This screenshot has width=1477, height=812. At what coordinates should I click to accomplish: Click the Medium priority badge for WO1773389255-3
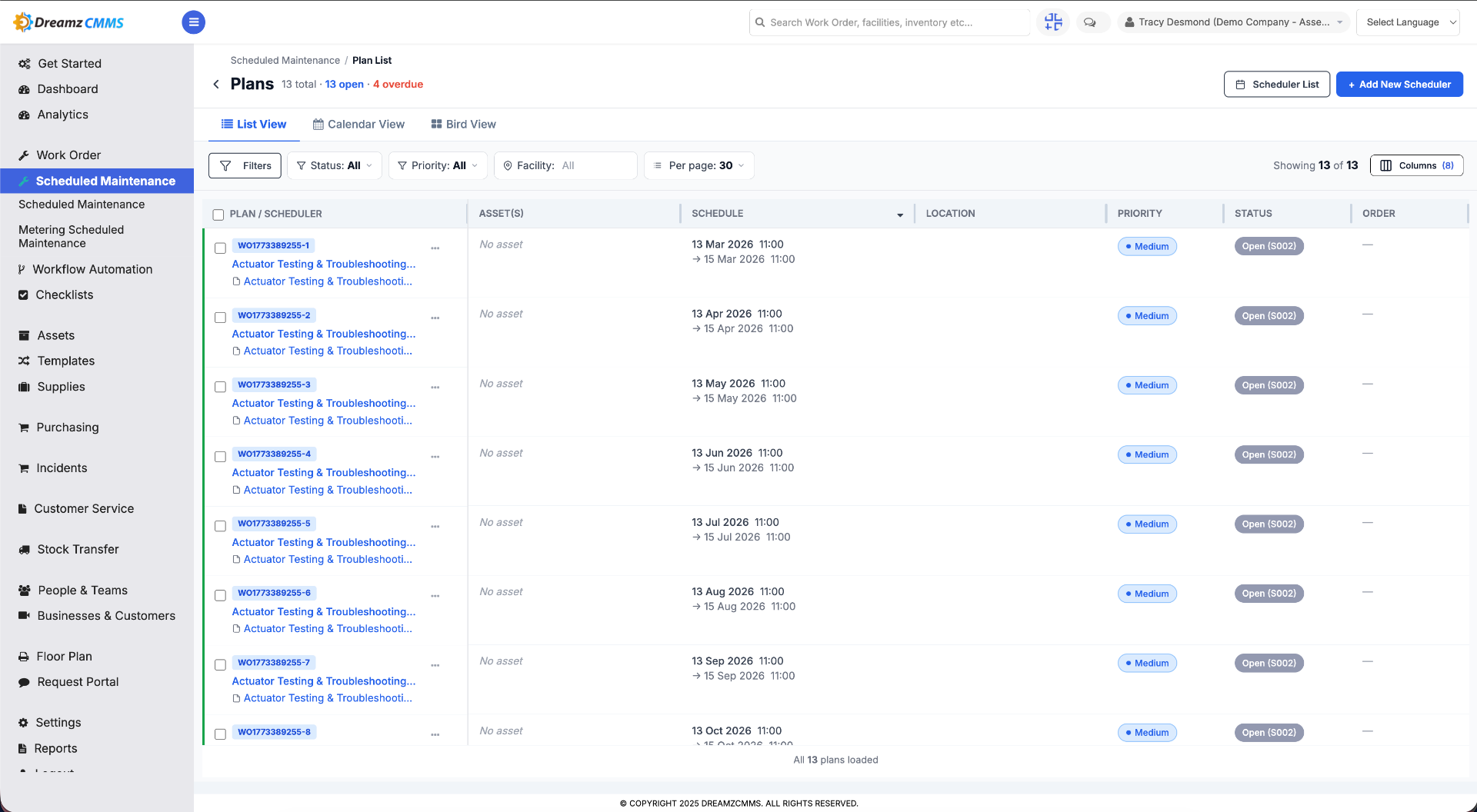click(x=1147, y=385)
